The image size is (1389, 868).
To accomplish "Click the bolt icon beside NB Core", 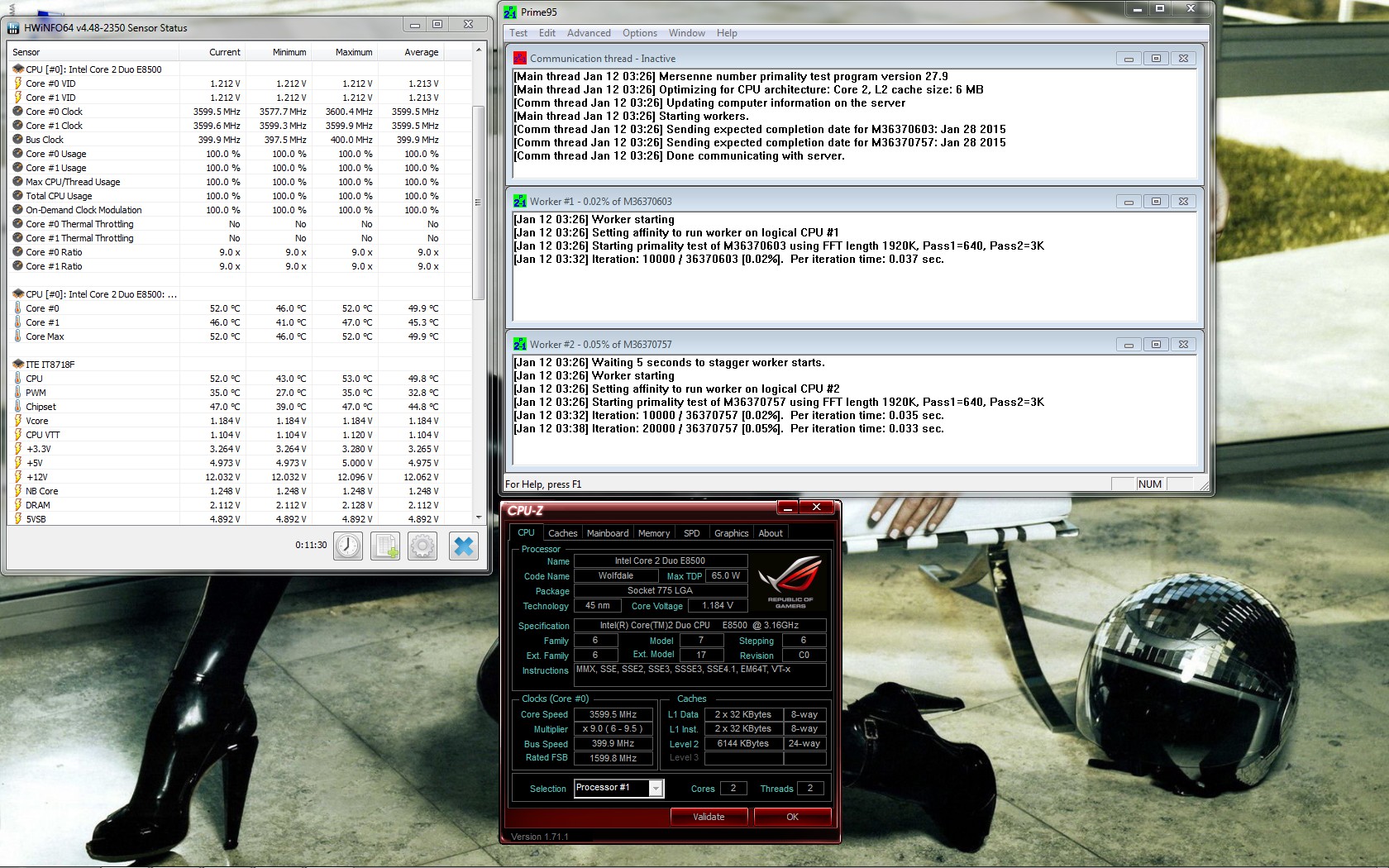I will 17,491.
